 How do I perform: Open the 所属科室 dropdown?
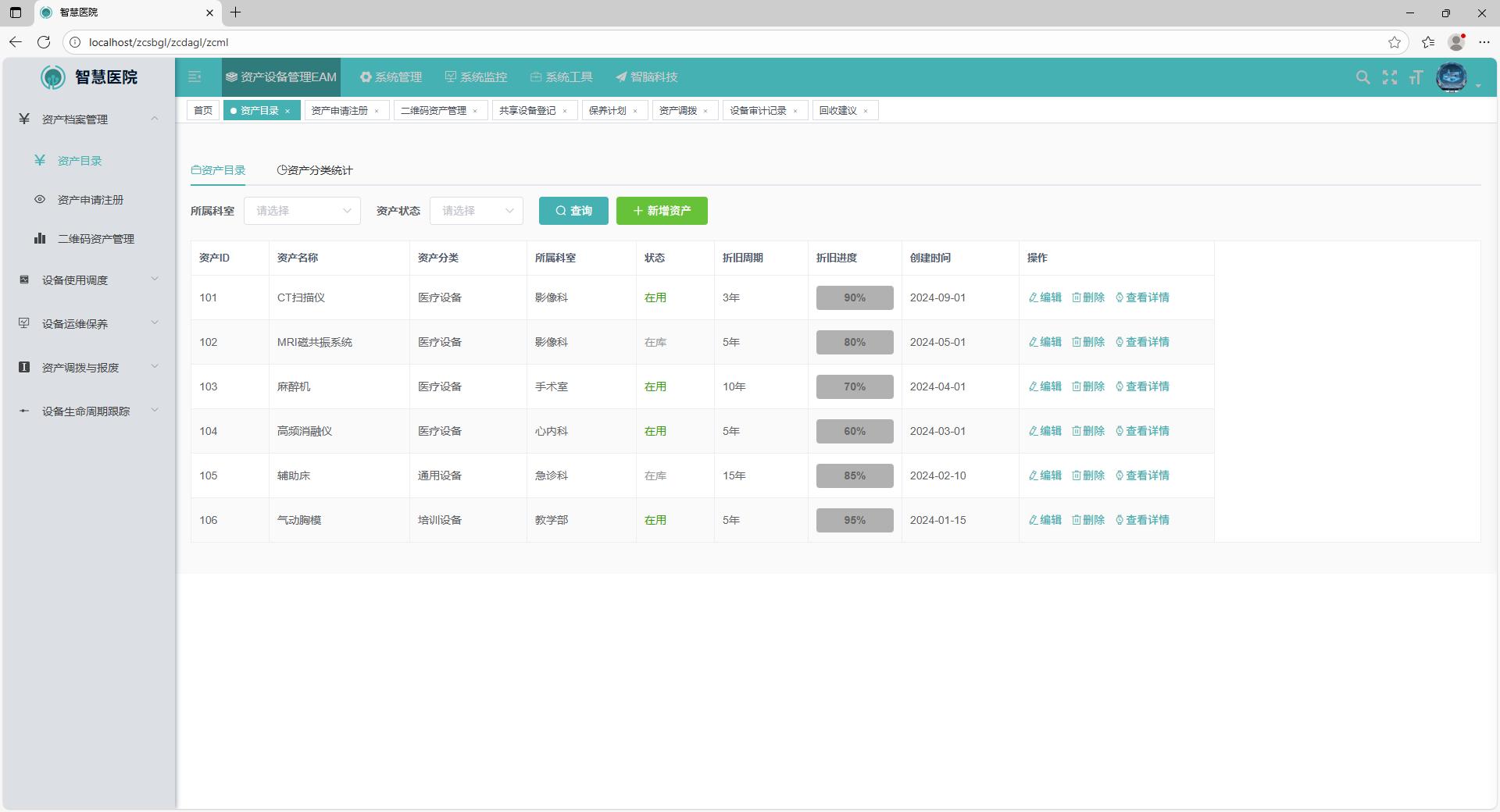[x=302, y=211]
